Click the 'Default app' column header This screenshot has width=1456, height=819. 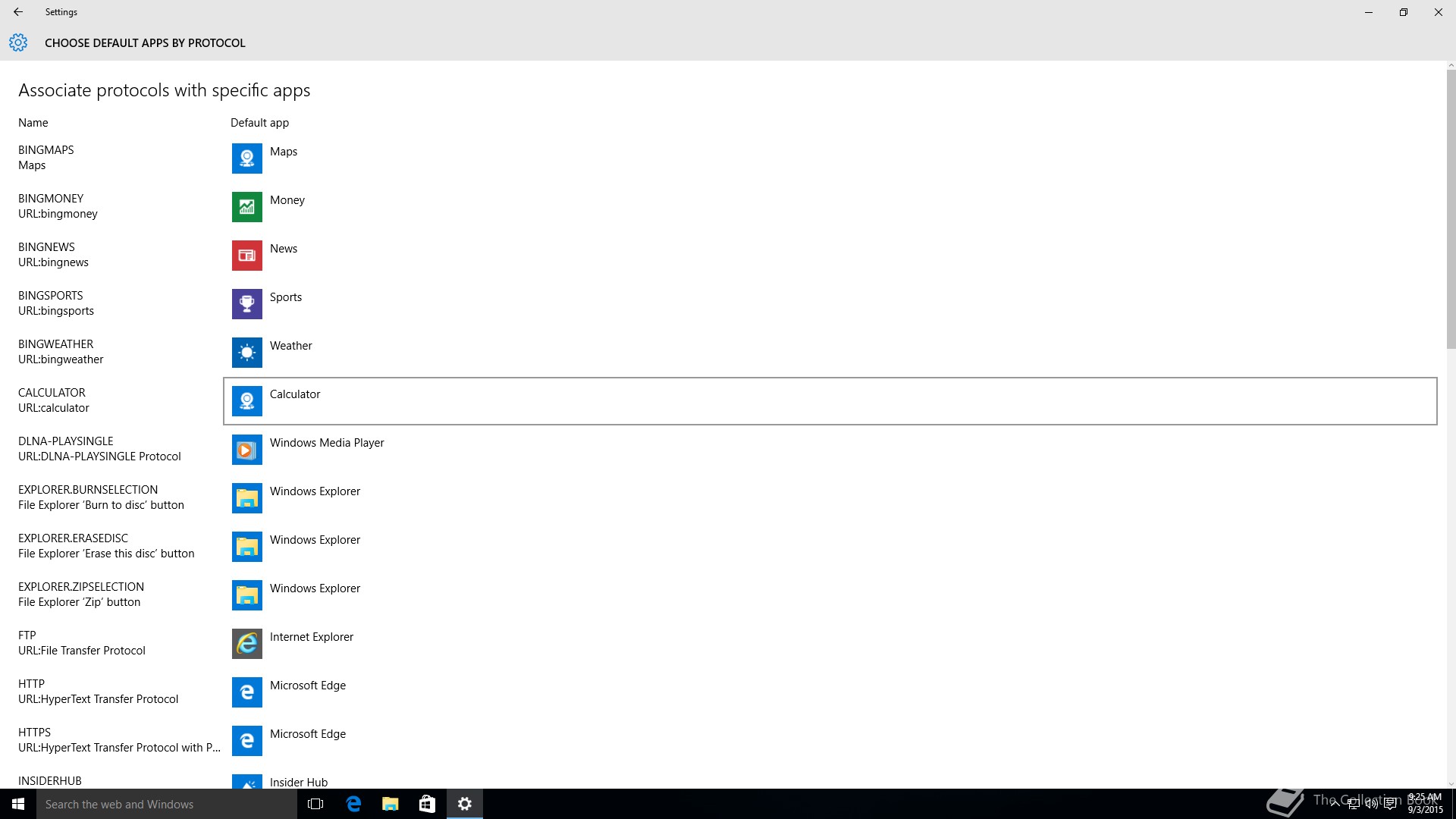coord(259,123)
